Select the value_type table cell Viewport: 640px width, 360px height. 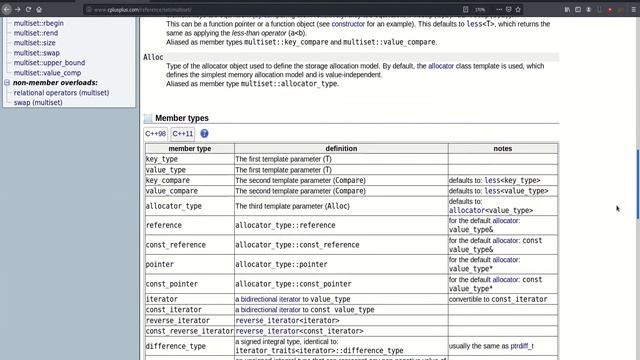coord(190,170)
